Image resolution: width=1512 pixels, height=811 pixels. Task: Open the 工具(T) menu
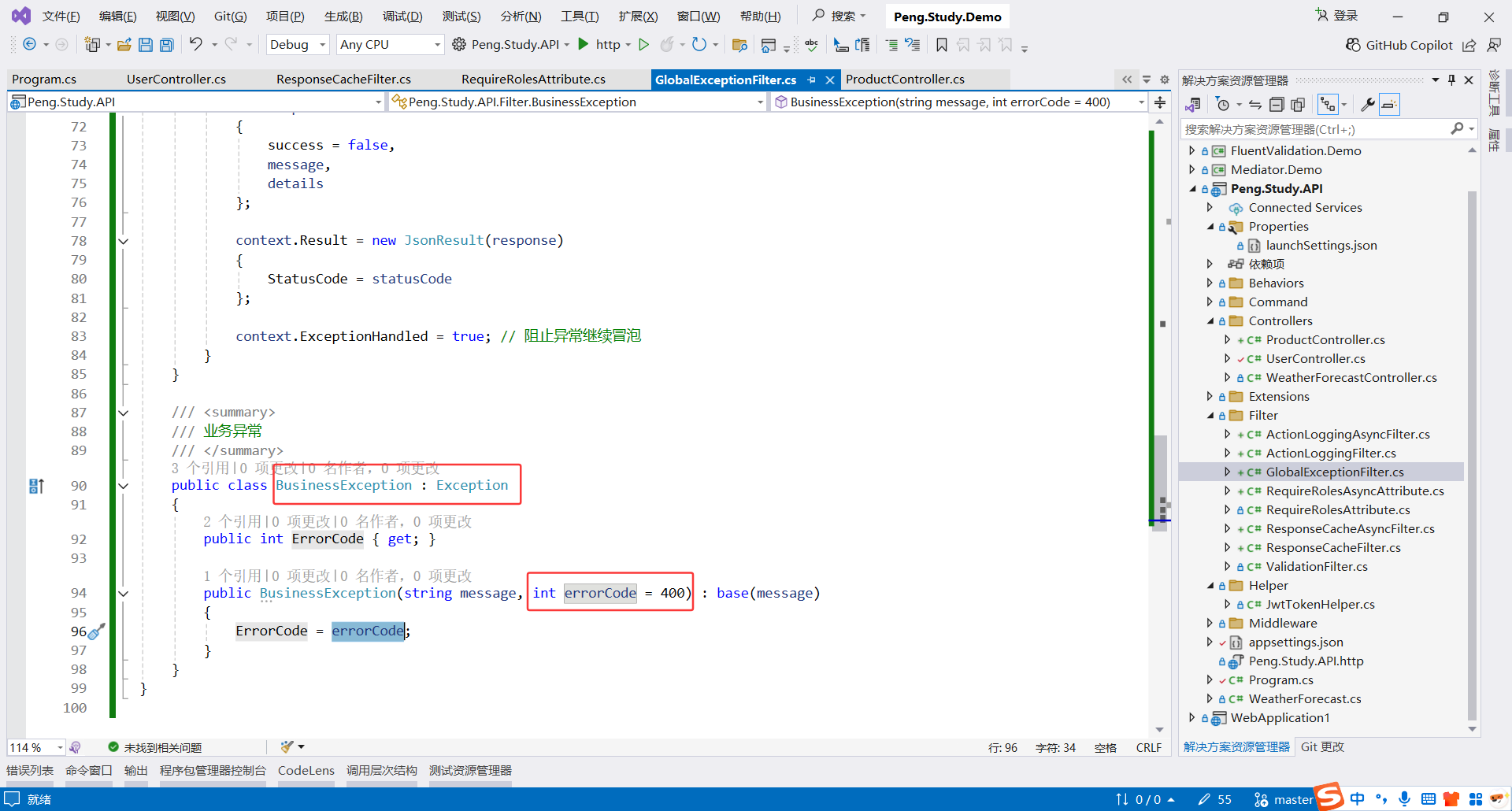coord(580,17)
